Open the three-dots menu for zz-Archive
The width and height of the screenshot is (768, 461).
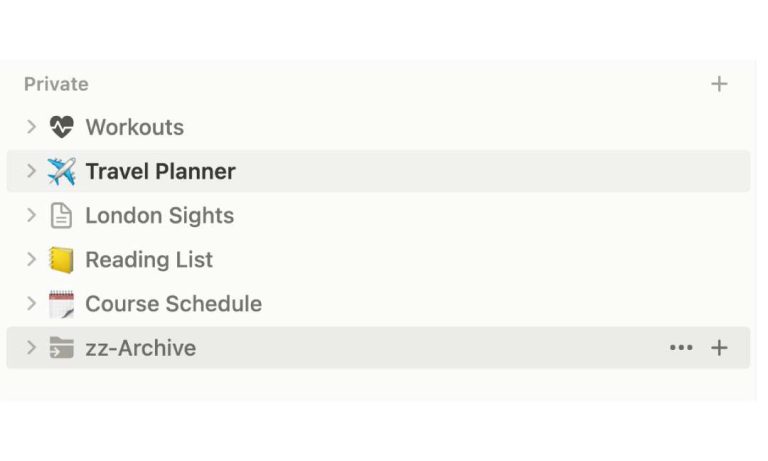[681, 348]
